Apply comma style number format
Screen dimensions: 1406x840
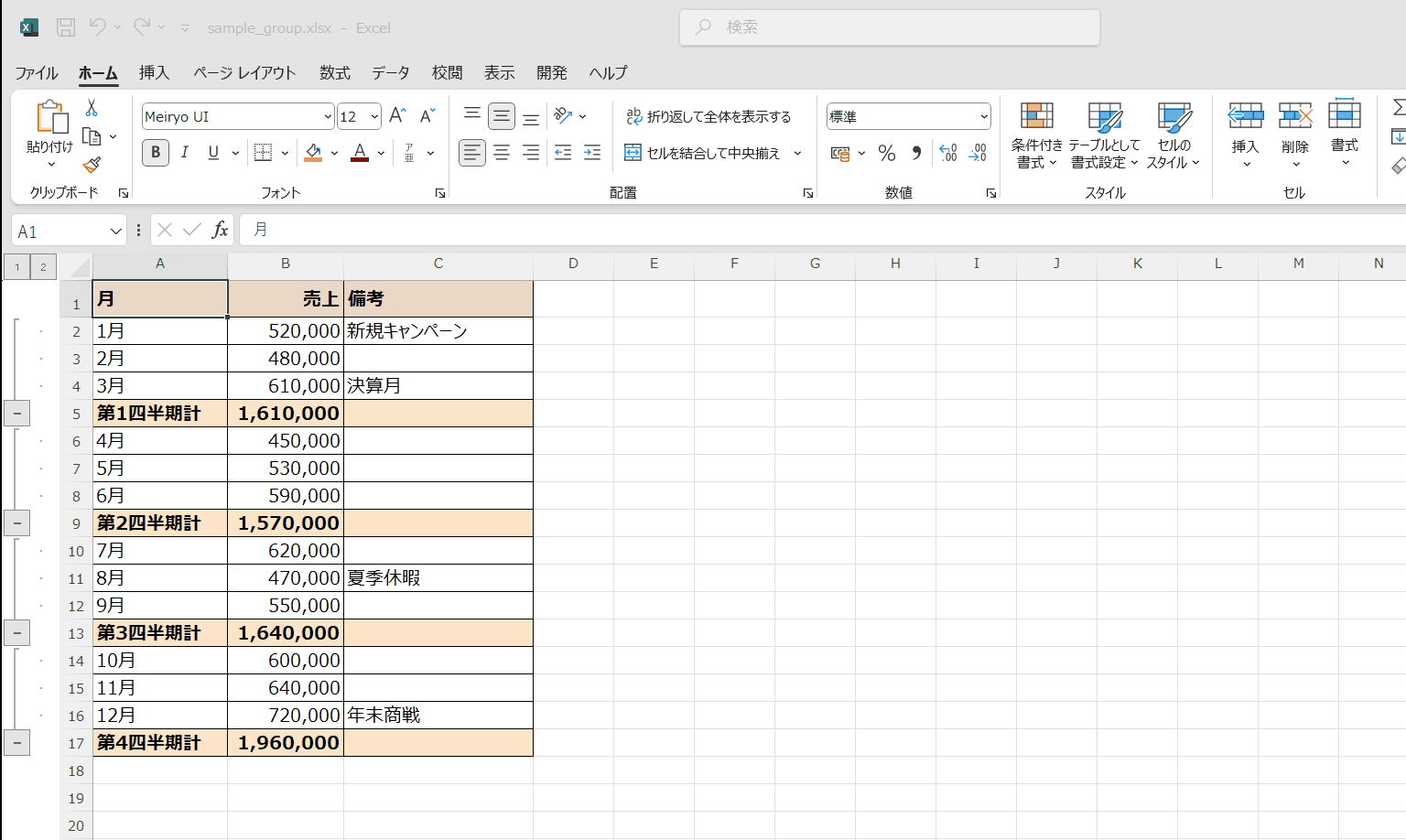click(x=916, y=153)
